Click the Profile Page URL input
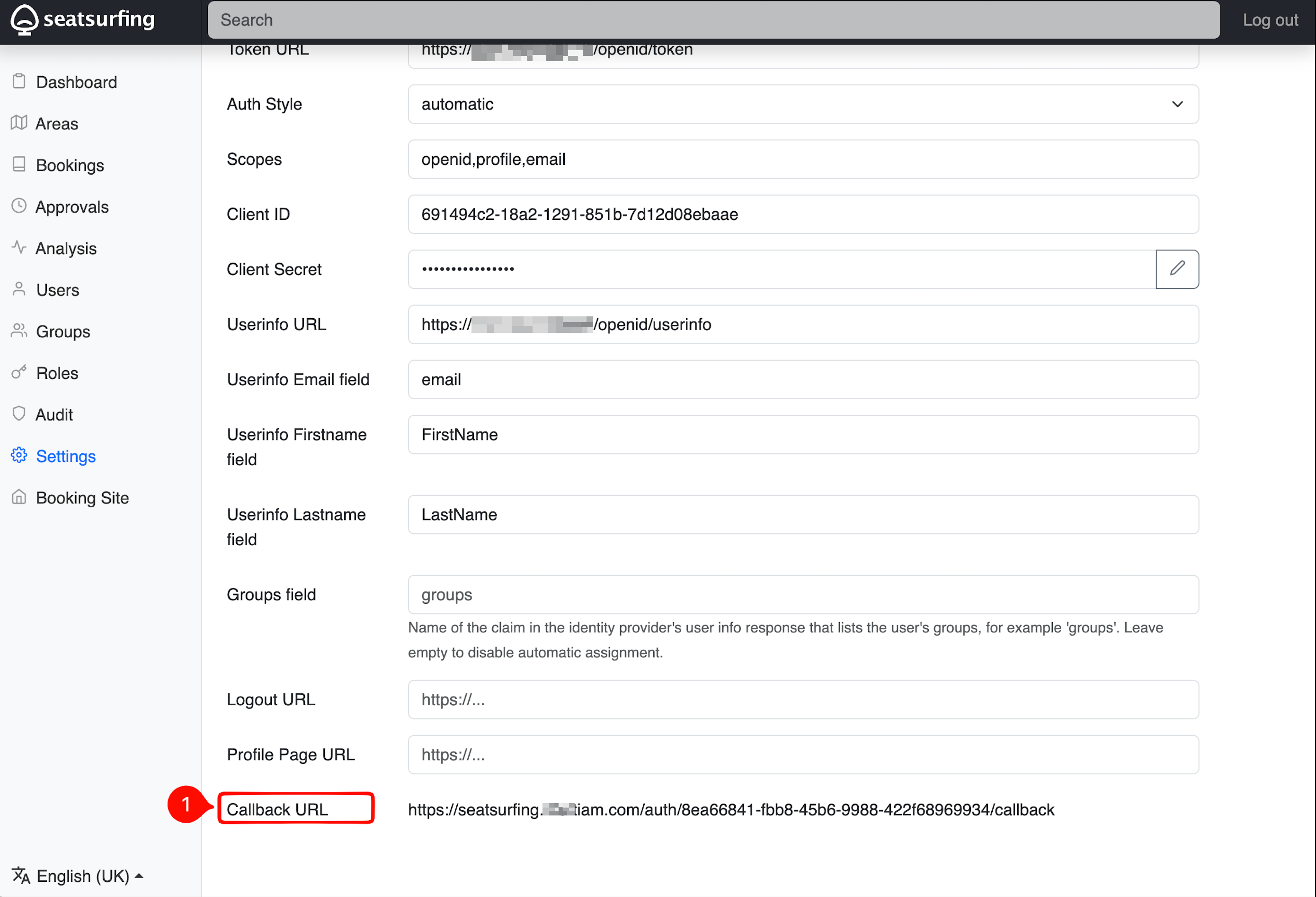 803,754
